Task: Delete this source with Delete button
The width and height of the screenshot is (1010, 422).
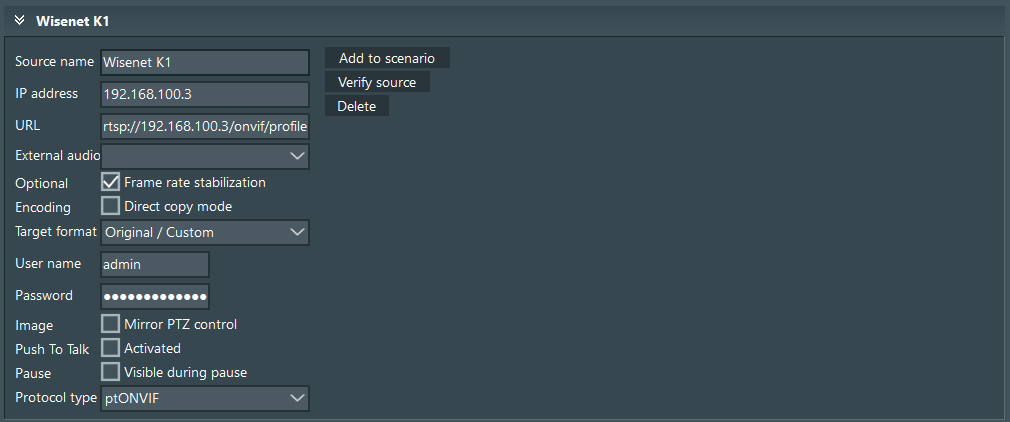Action: tap(357, 106)
